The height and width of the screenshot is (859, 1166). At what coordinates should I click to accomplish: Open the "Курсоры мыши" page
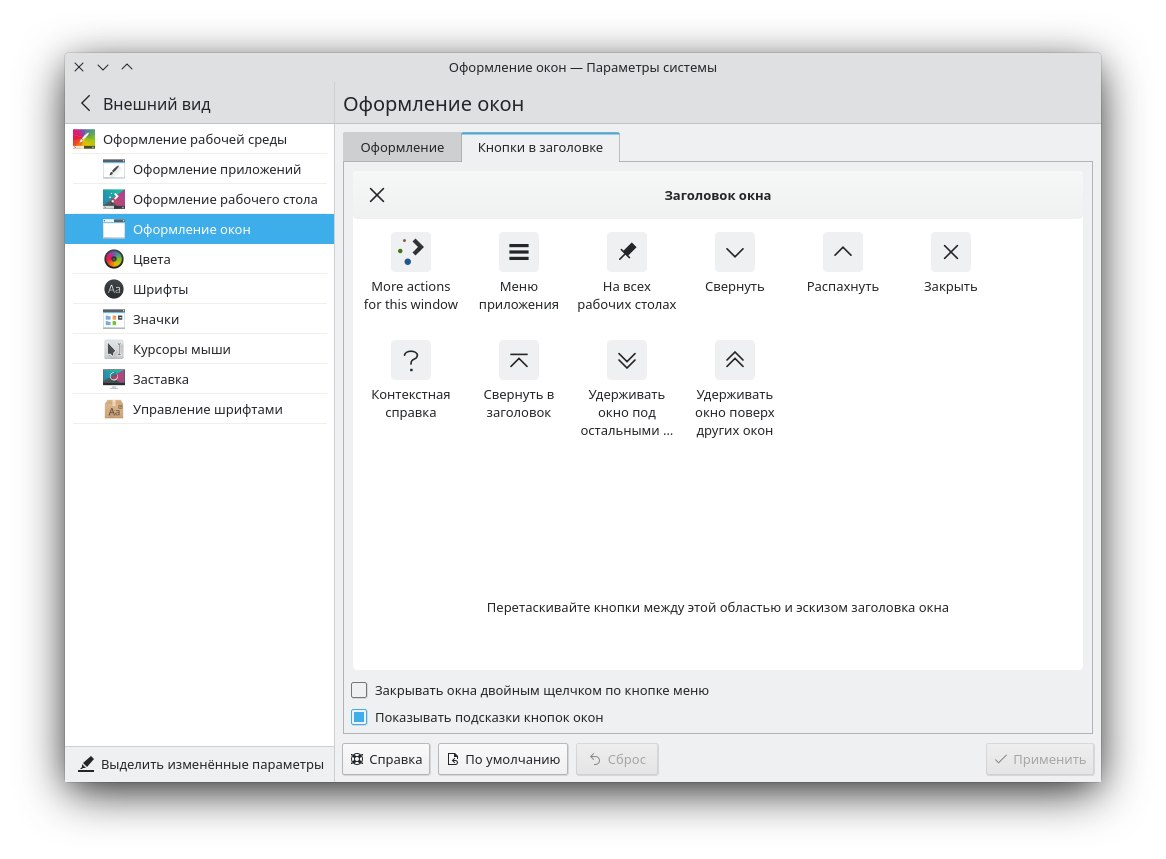(199, 349)
